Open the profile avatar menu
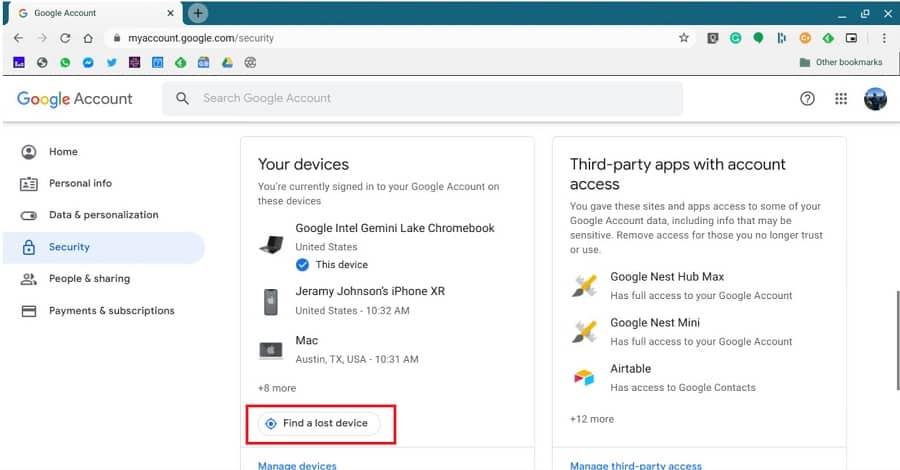 coord(875,99)
